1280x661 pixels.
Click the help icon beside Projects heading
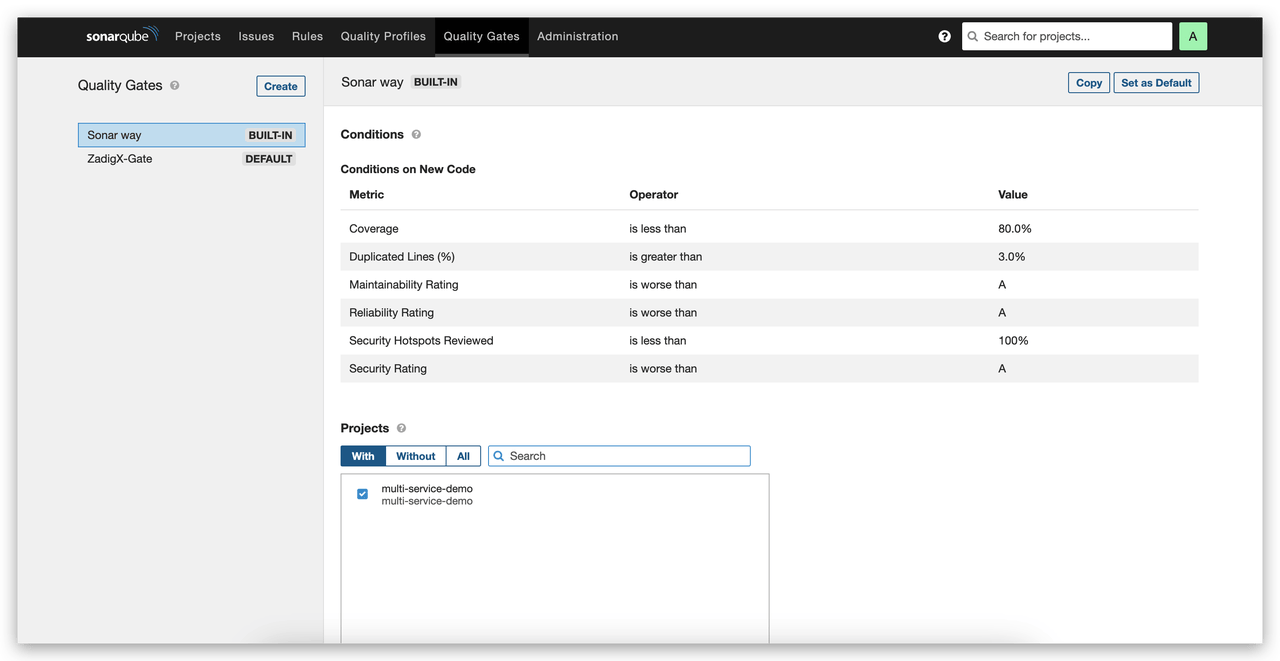[x=401, y=429]
